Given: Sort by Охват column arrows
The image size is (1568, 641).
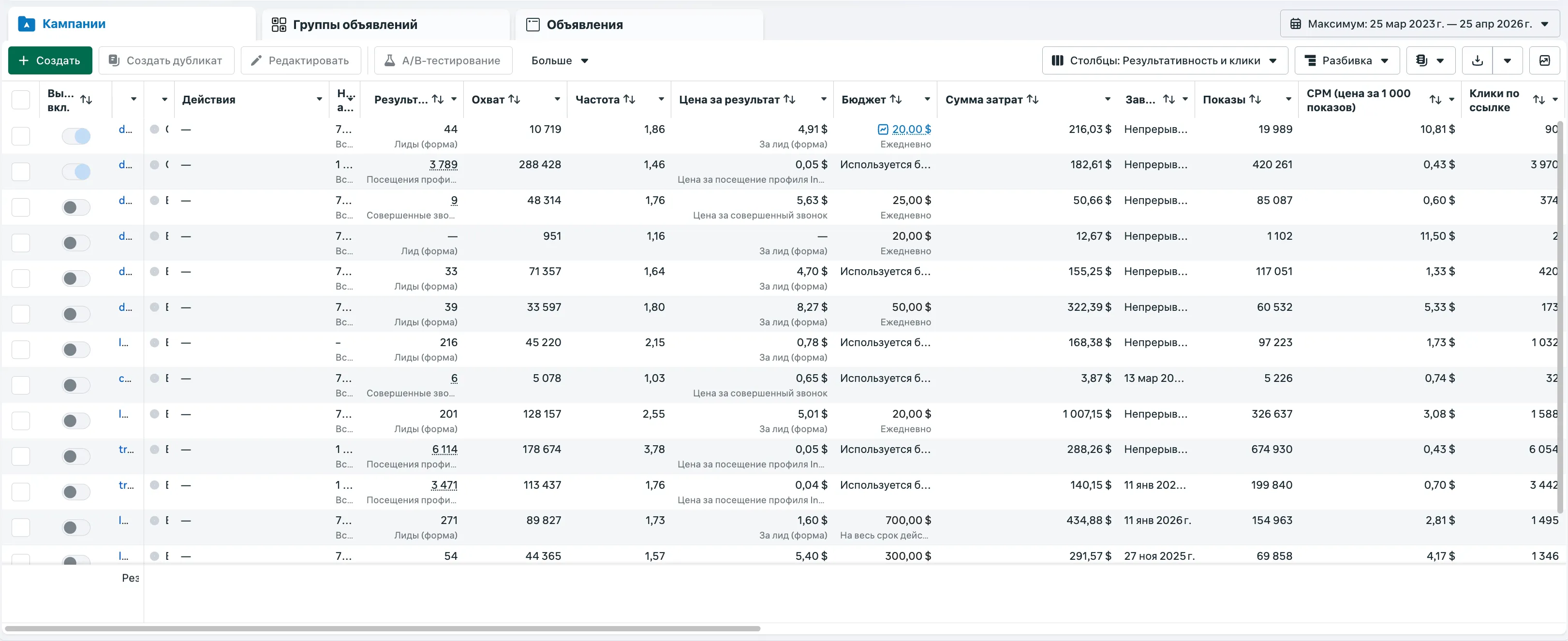Looking at the screenshot, I should coord(514,99).
